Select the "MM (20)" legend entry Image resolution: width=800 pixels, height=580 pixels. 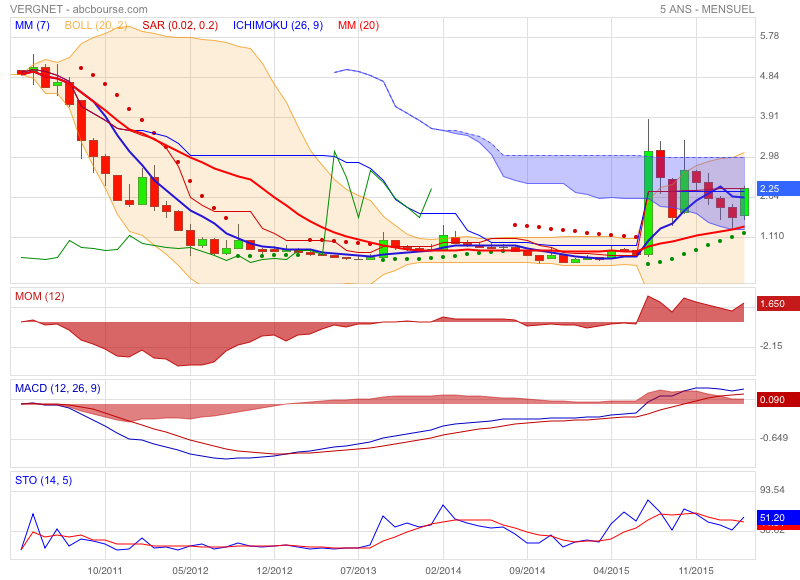point(358,26)
